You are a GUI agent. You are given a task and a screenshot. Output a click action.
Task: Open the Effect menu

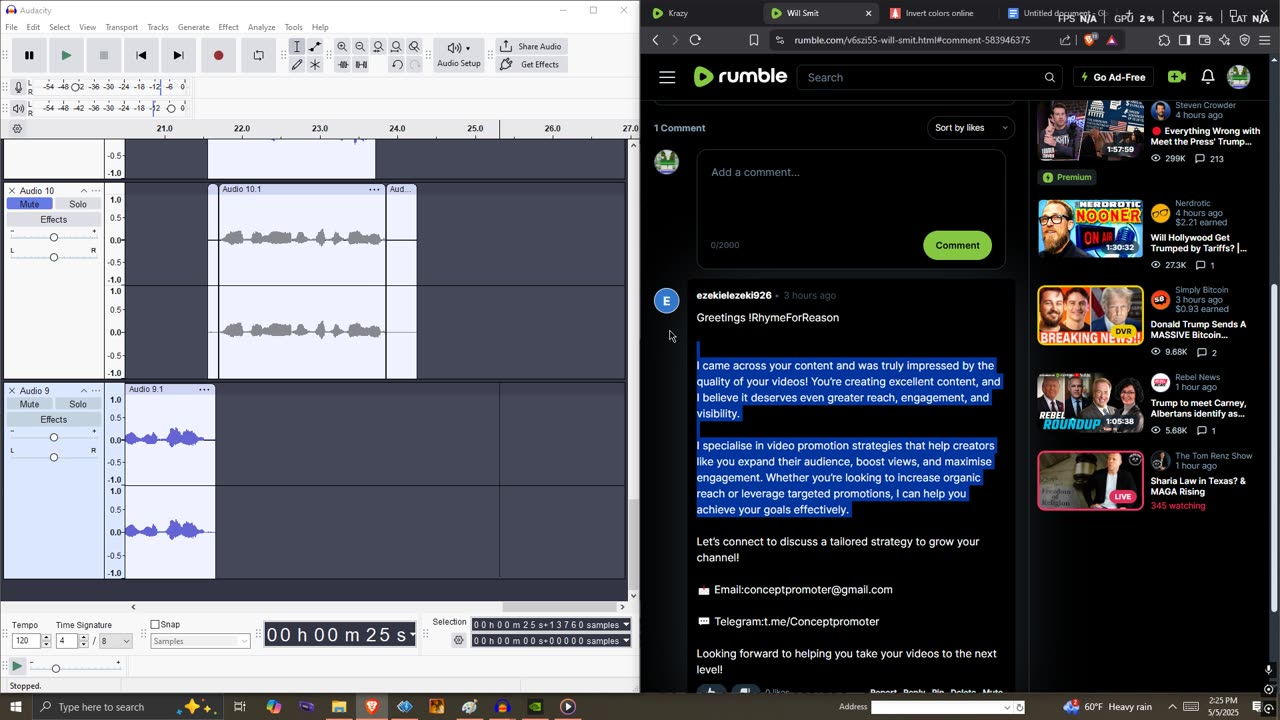click(228, 27)
